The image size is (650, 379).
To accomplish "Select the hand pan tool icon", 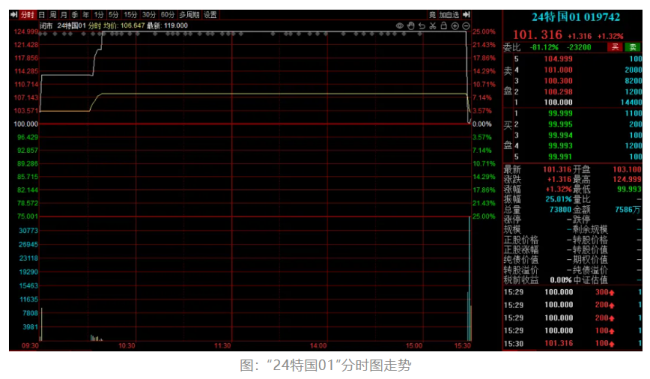I will (410, 26).
